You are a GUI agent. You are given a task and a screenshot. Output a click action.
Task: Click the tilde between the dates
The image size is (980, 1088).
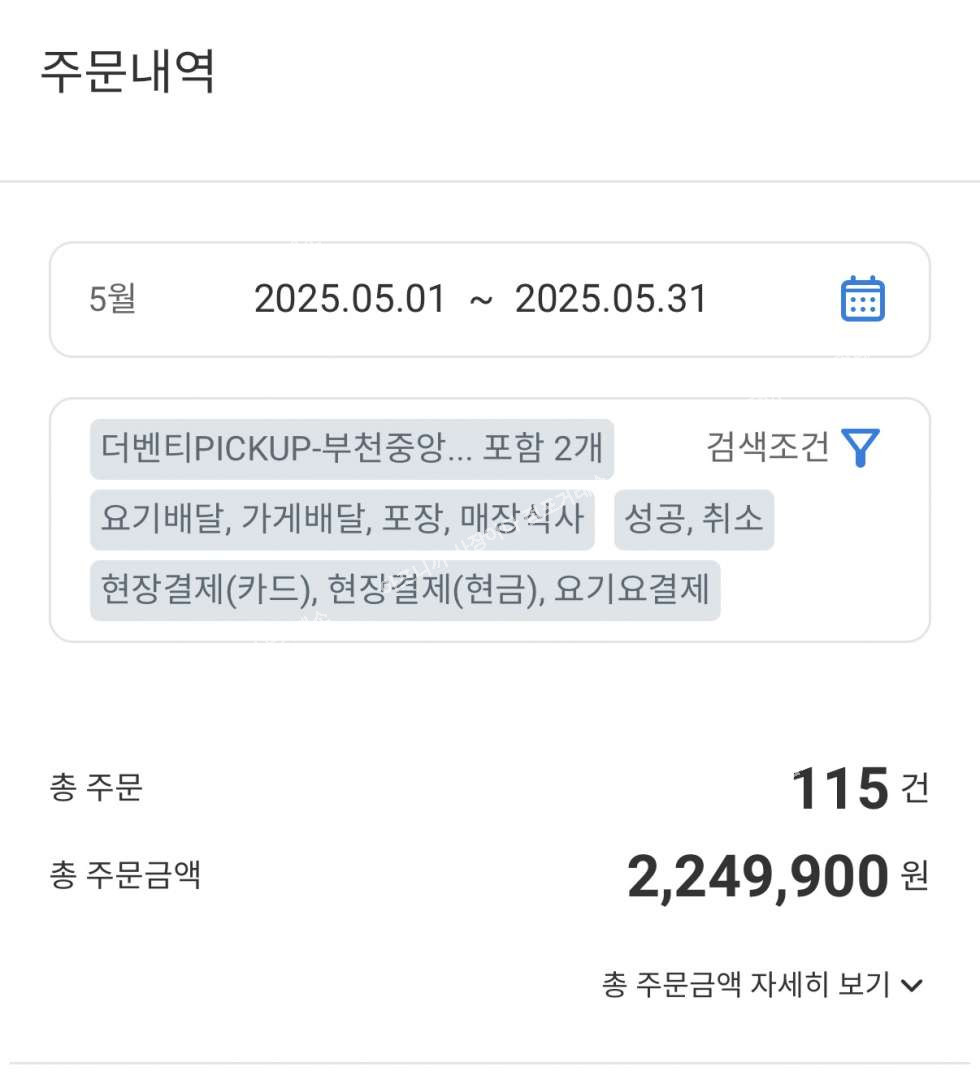click(x=480, y=299)
